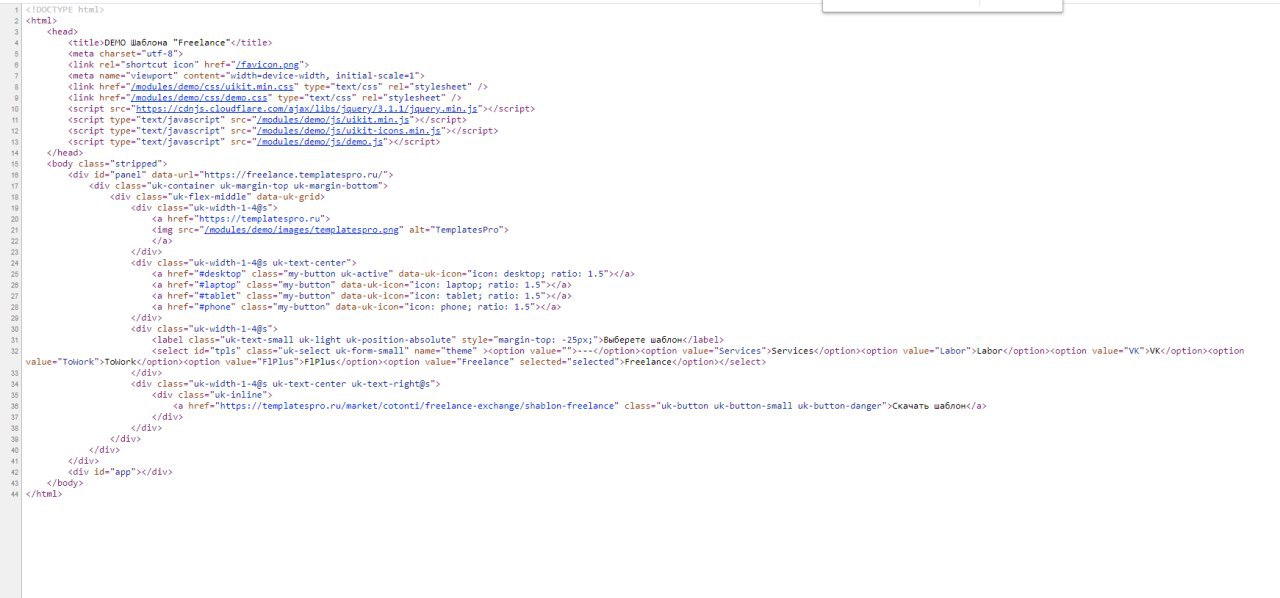
Task: Open the /modules/demo/css/demo.css link
Action: pos(199,97)
